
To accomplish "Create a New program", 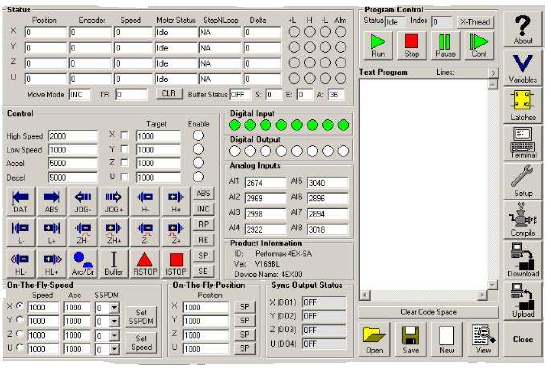I will 447,339.
